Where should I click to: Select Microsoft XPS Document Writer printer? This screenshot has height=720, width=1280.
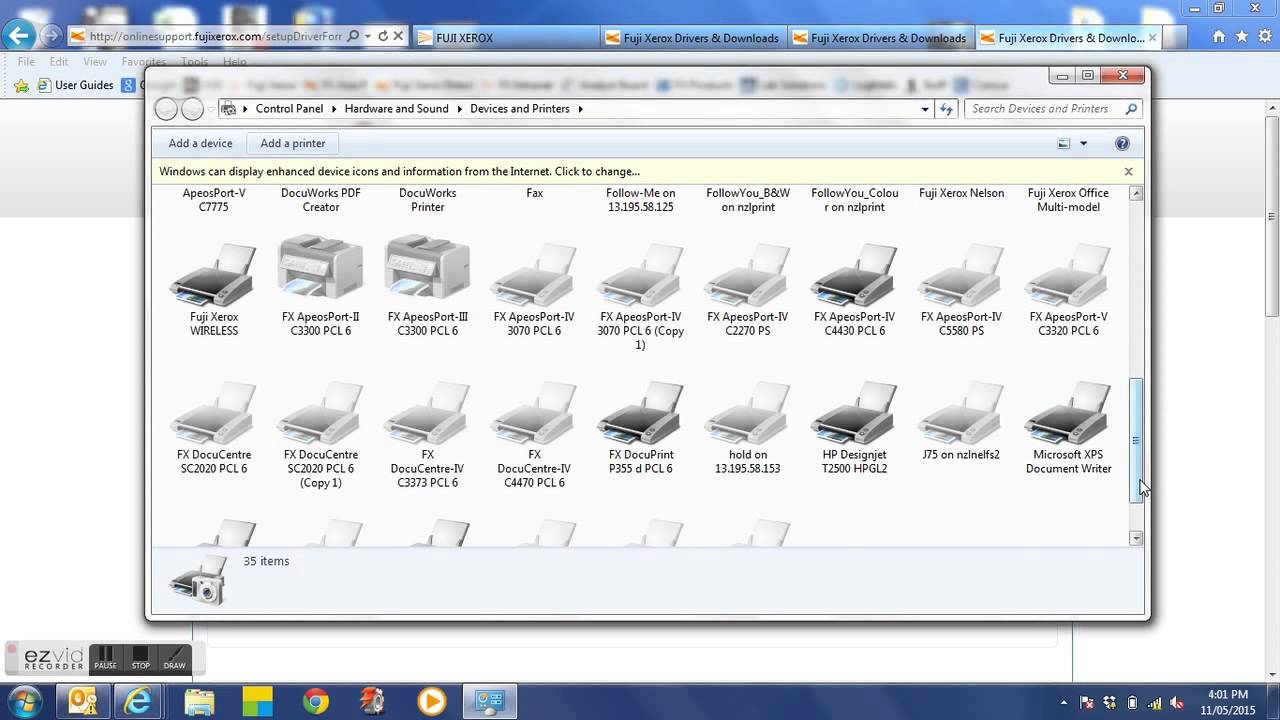click(x=1068, y=427)
